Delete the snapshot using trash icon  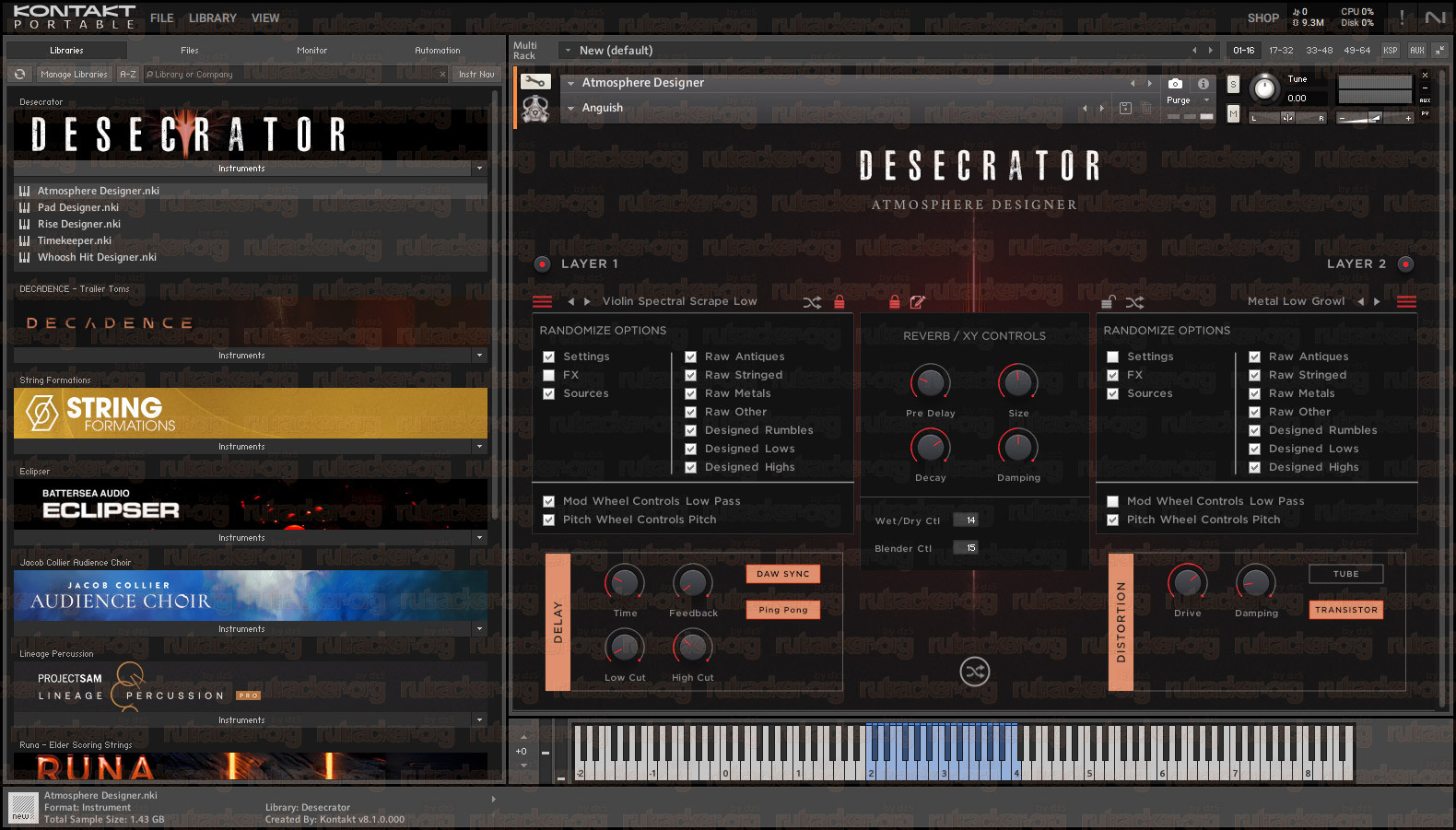[1146, 109]
